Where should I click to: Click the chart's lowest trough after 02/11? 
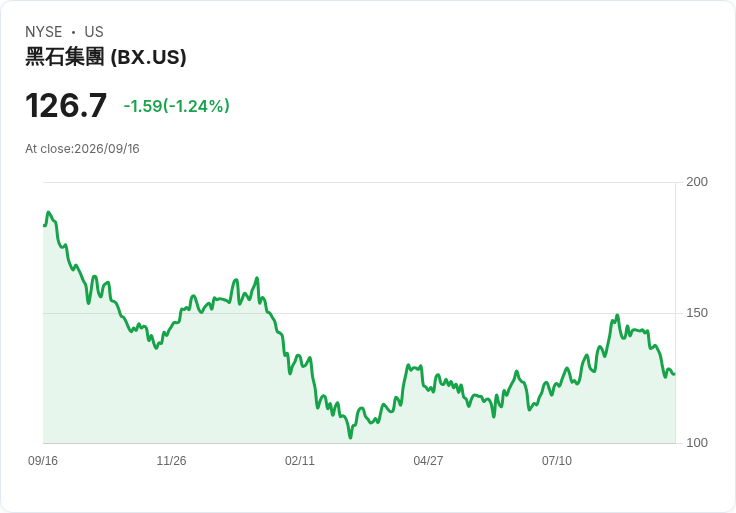coord(350,437)
